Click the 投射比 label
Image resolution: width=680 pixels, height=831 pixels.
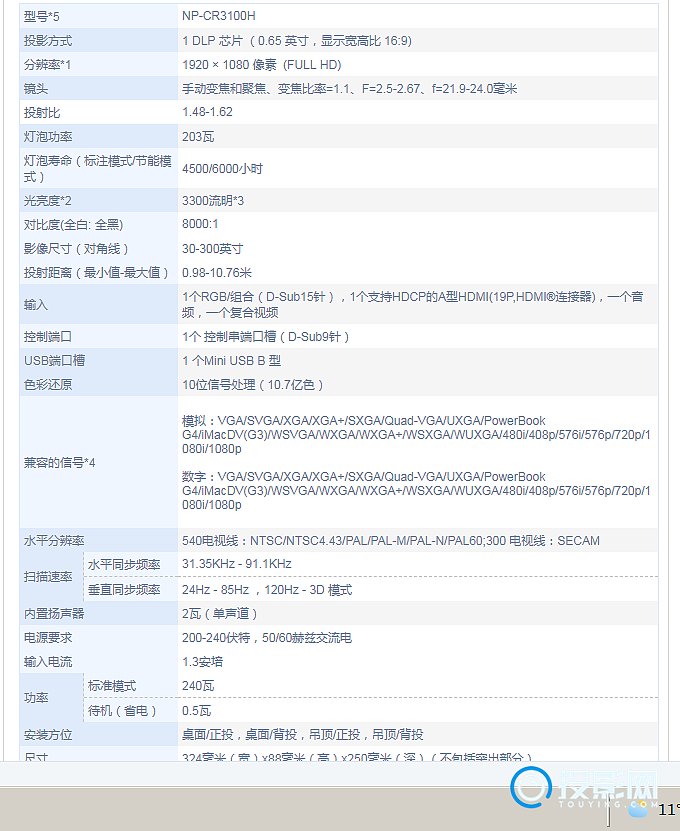[42, 112]
